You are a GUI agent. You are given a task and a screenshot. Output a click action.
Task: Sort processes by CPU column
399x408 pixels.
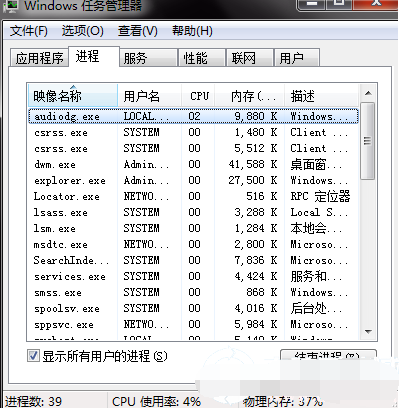[x=199, y=96]
